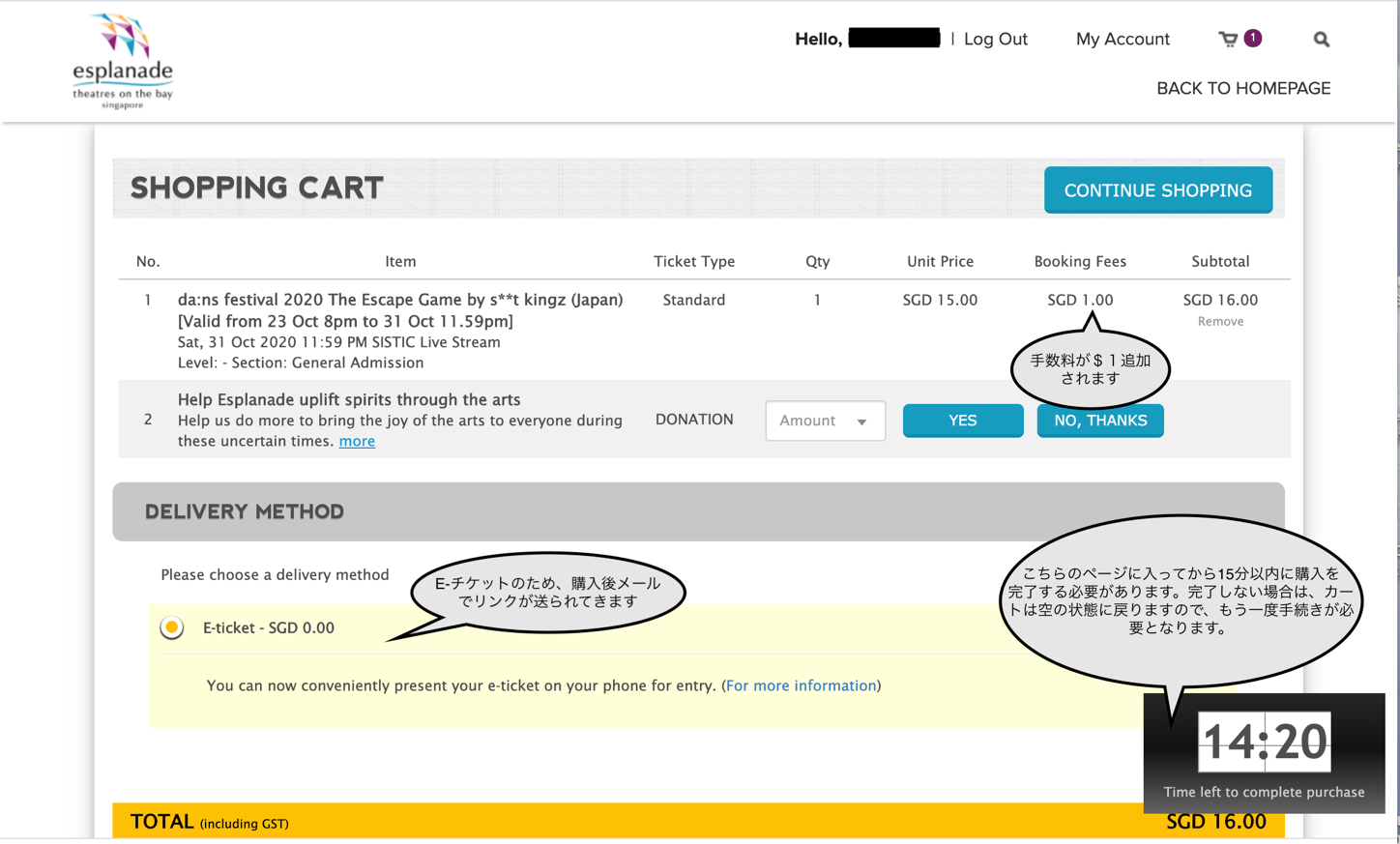Screen dimensions: 1400x844
Task: Click the search magnifier icon
Action: (x=1321, y=40)
